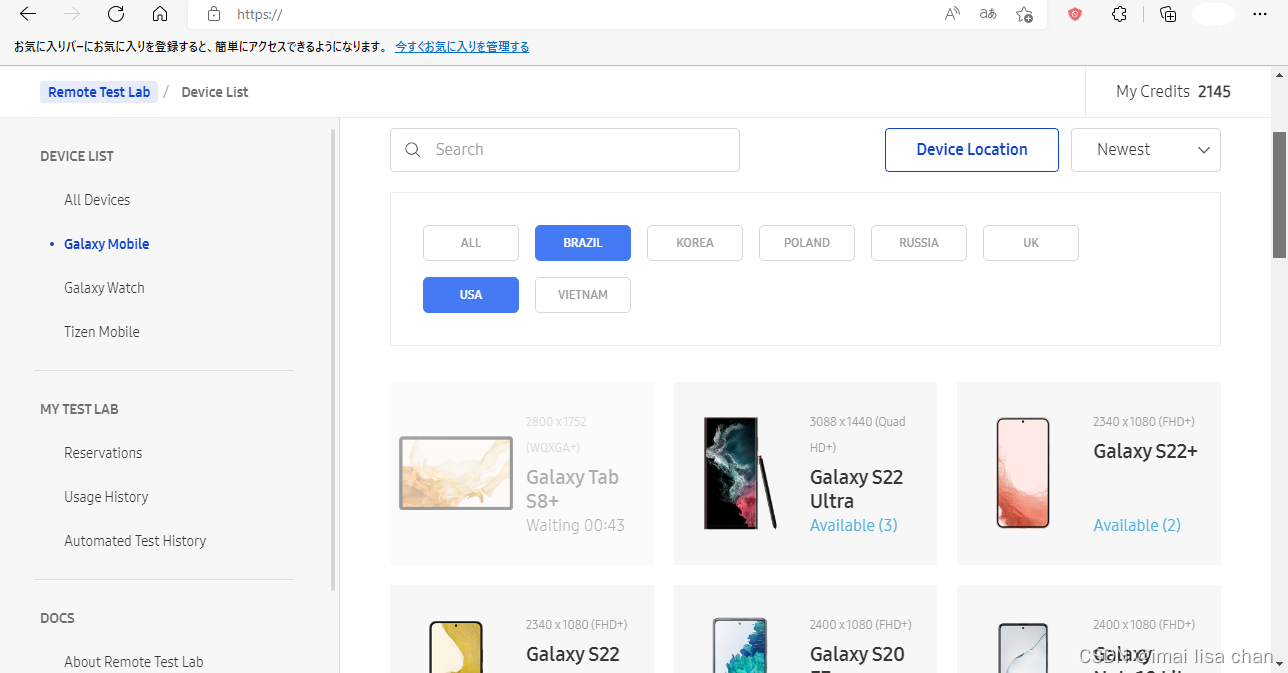Click DOCS sidebar heading
Screen dimensions: 1288x673
(57, 618)
